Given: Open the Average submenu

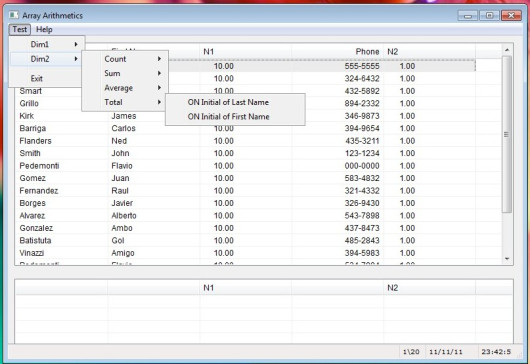Looking at the screenshot, I should pos(125,88).
